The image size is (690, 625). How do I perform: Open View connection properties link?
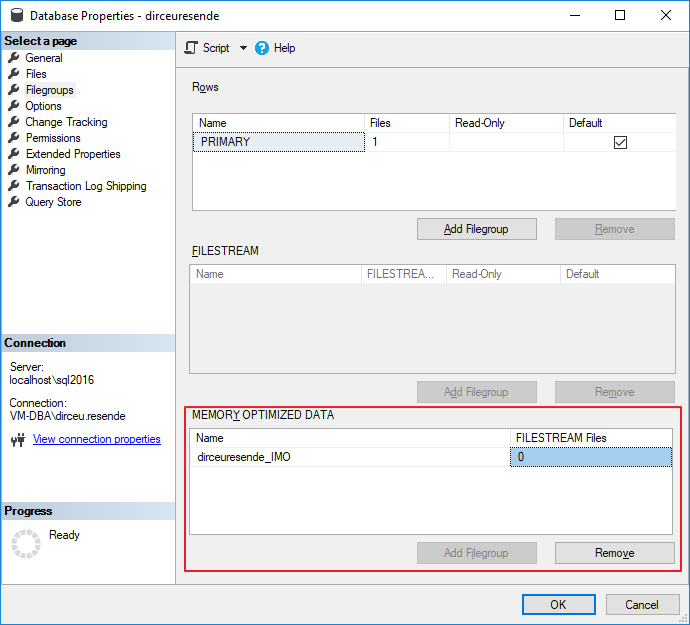(x=97, y=439)
